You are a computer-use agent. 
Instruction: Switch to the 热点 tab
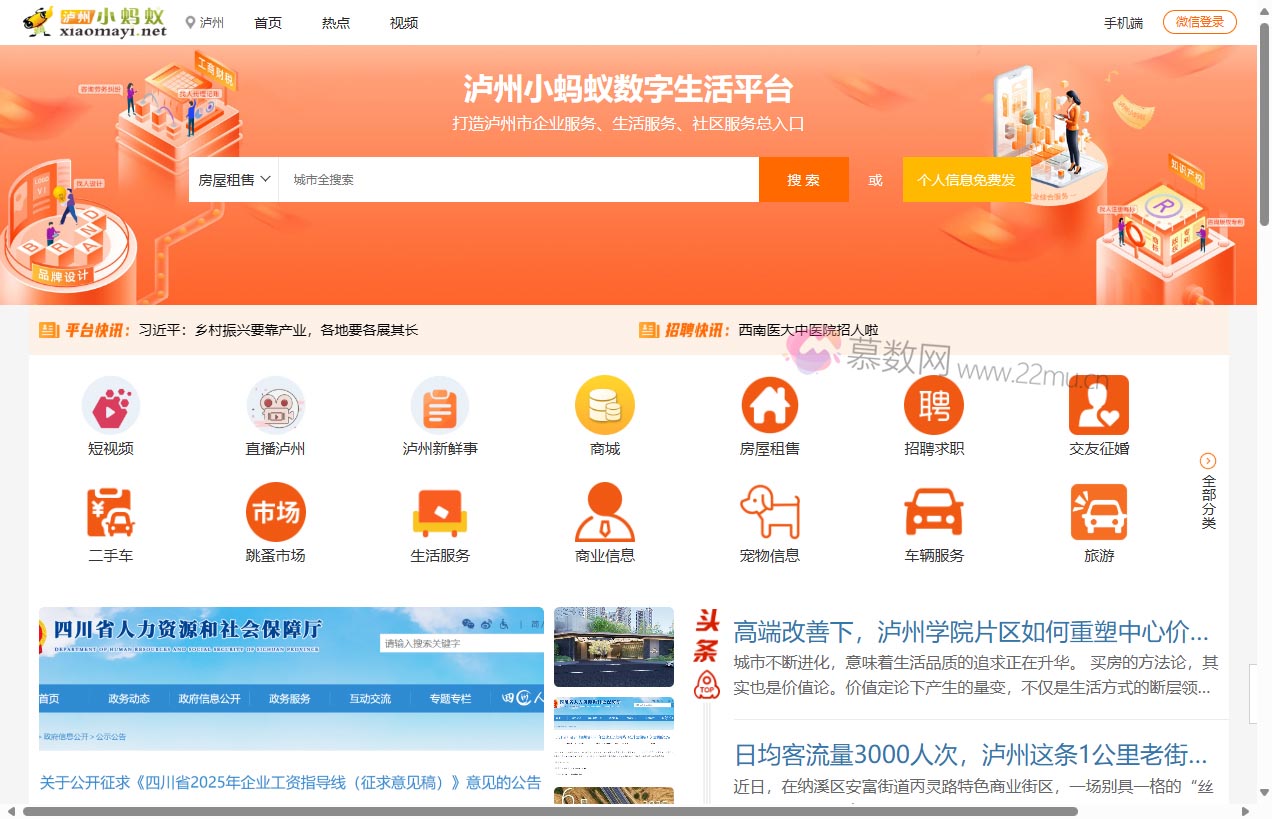[335, 23]
